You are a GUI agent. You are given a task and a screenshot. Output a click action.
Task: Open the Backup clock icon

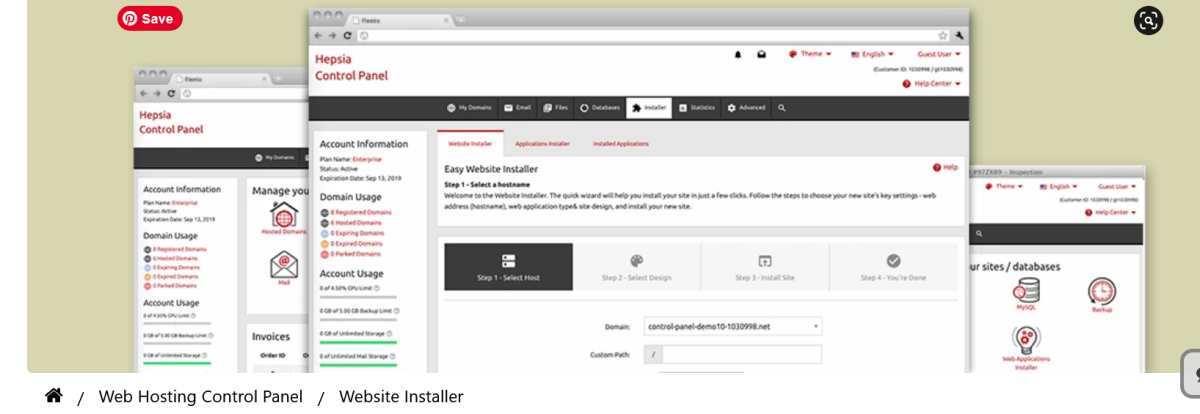(x=1101, y=293)
